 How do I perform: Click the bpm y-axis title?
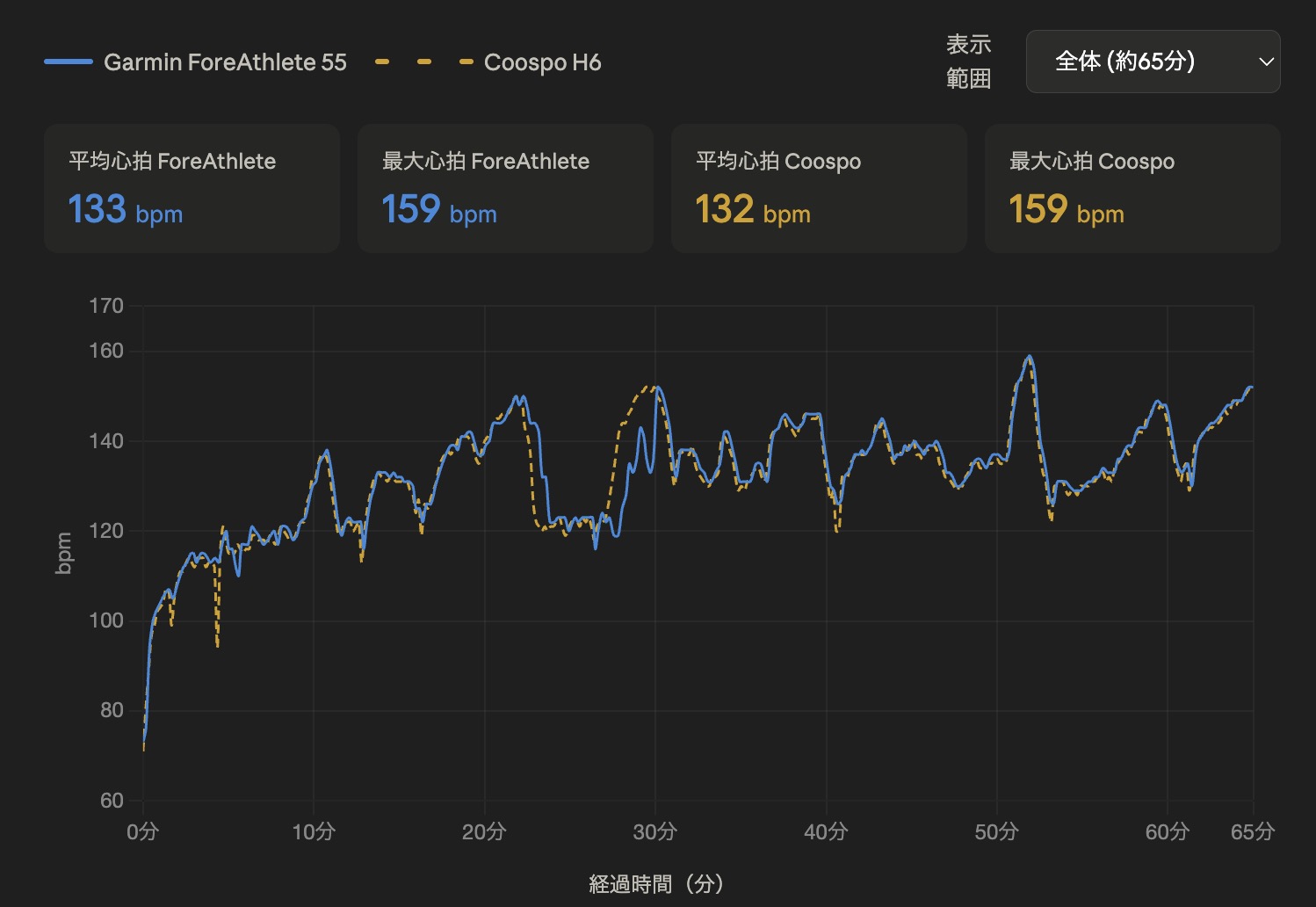click(x=63, y=554)
